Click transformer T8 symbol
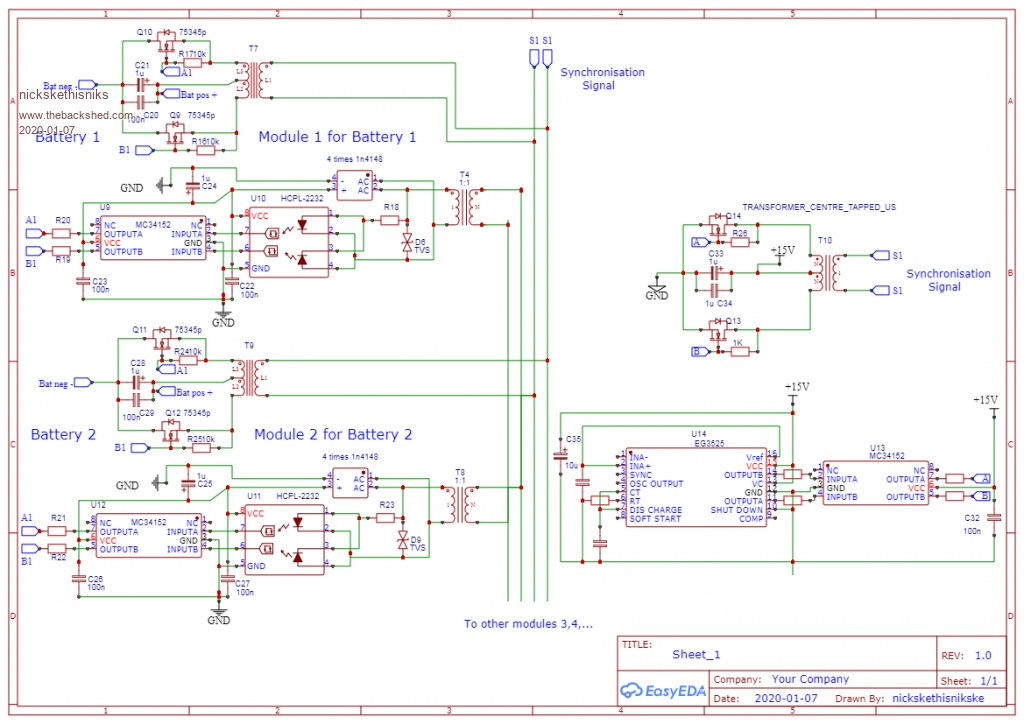This screenshot has width=1024, height=724. 460,506
